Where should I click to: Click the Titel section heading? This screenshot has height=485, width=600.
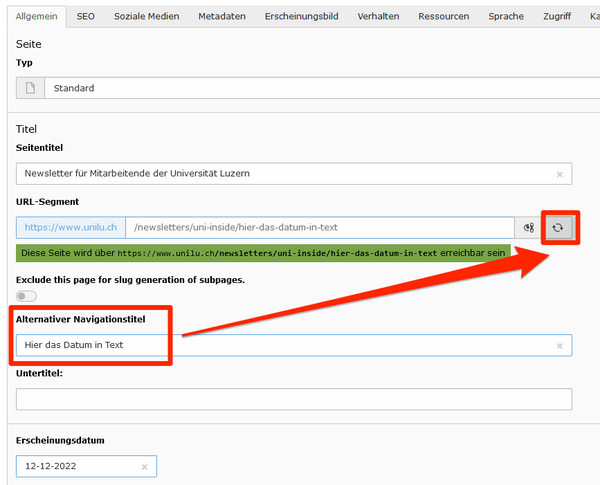[x=26, y=129]
